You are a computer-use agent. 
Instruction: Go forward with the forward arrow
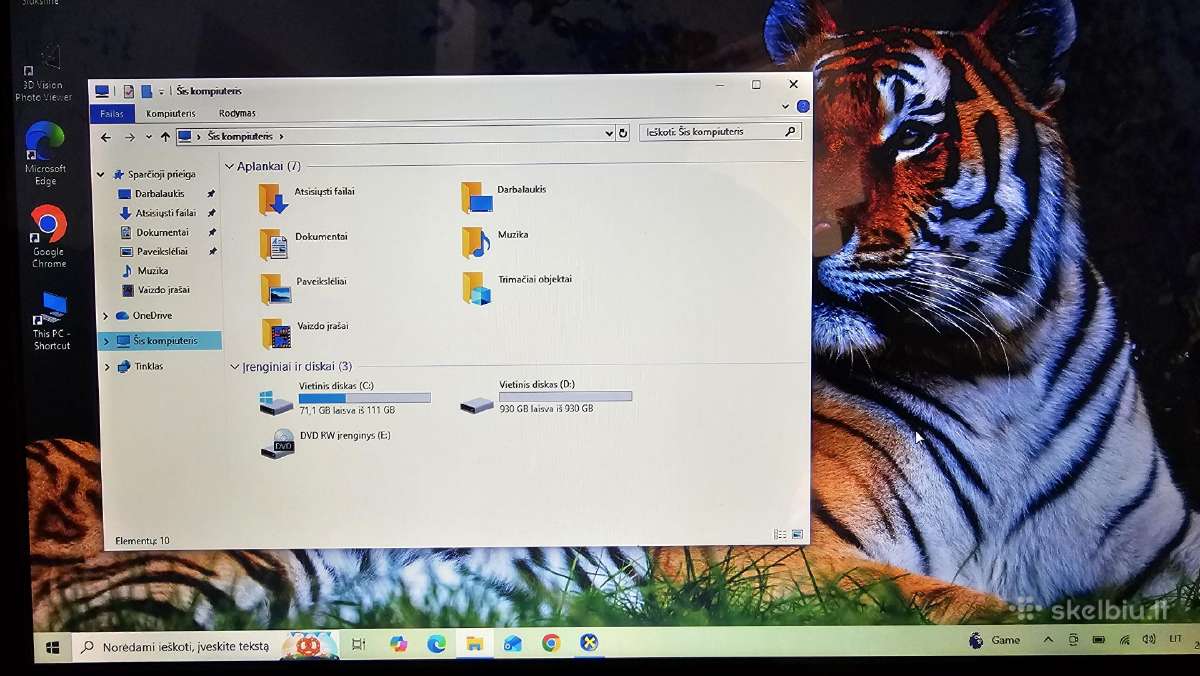(x=130, y=137)
